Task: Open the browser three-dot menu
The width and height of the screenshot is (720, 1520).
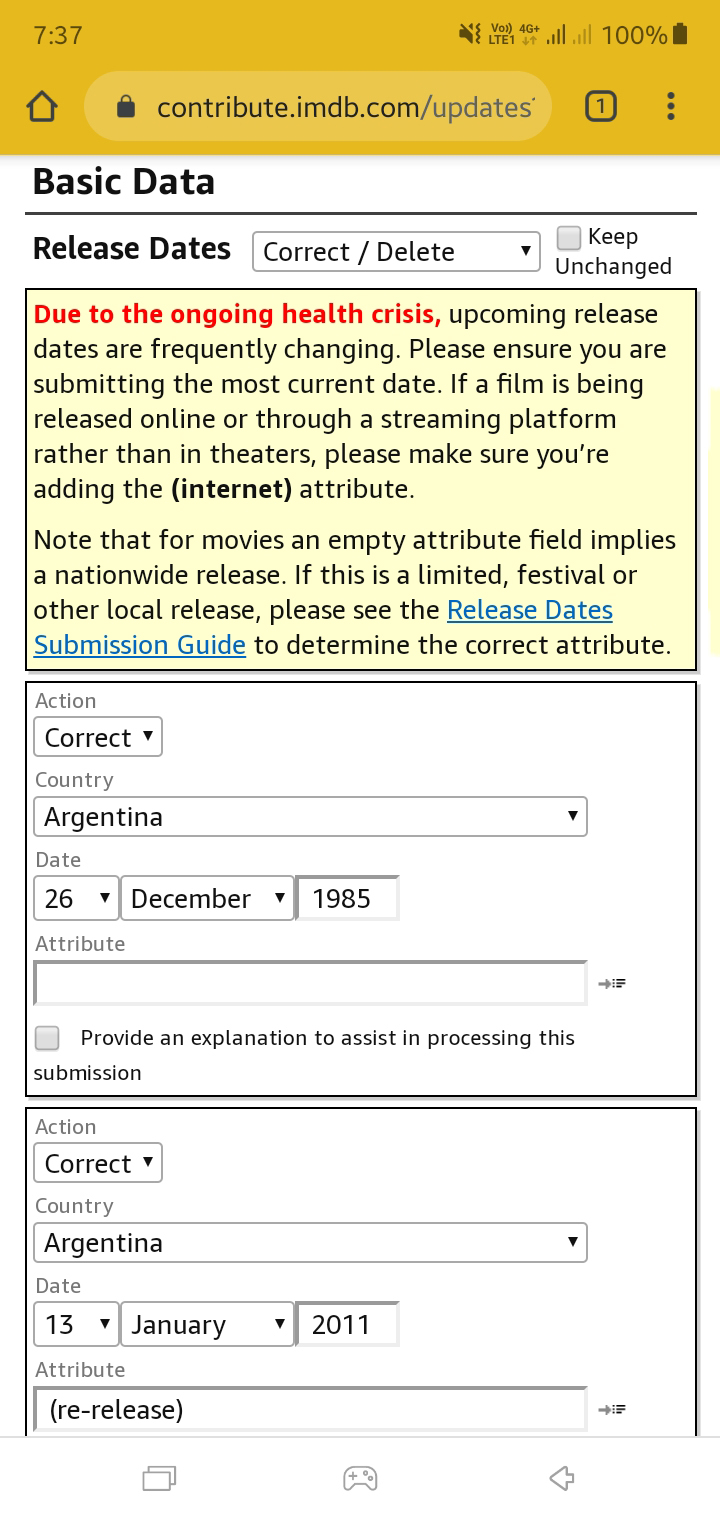Action: click(x=670, y=106)
